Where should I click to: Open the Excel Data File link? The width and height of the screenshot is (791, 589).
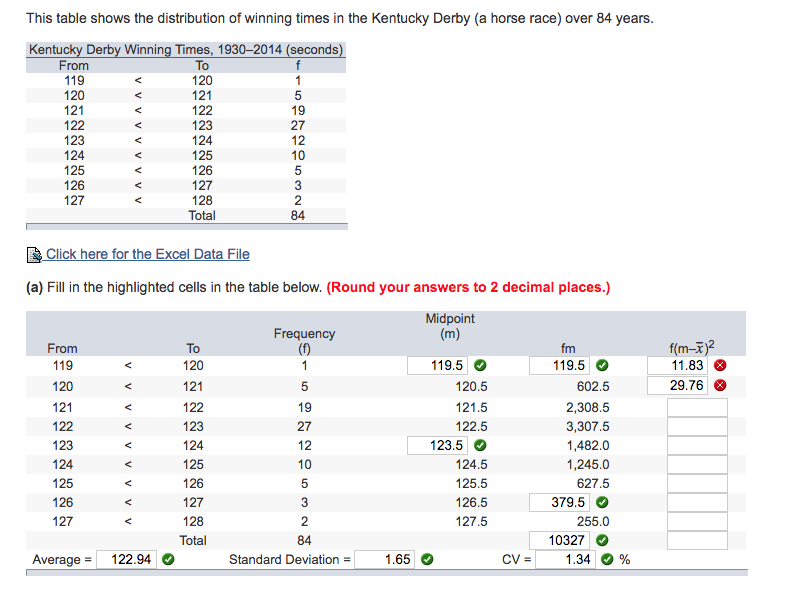point(148,254)
